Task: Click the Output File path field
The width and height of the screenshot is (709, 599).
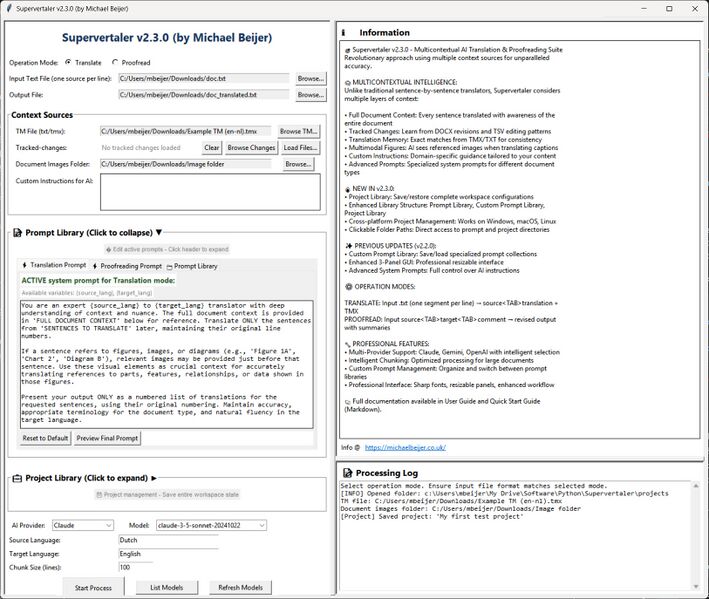Action: pos(203,95)
